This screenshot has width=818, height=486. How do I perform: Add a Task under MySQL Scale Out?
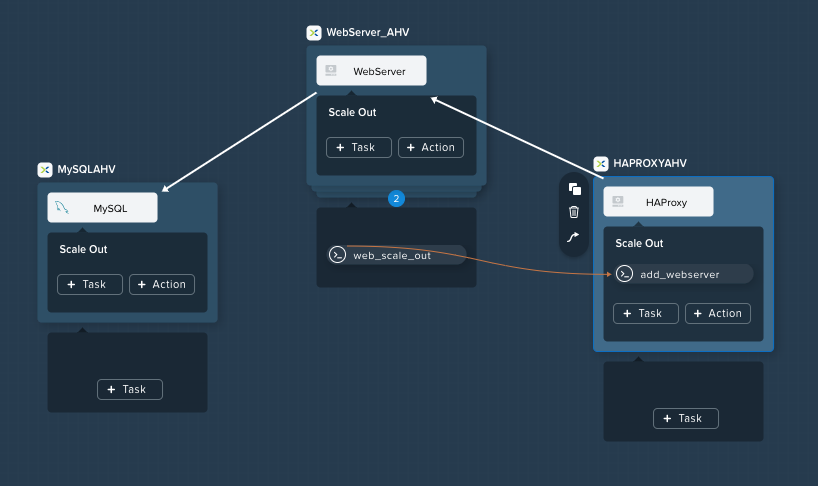[x=90, y=285]
